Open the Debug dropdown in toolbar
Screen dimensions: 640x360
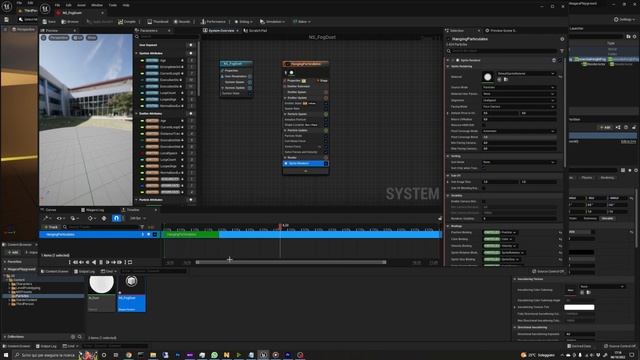(x=244, y=22)
